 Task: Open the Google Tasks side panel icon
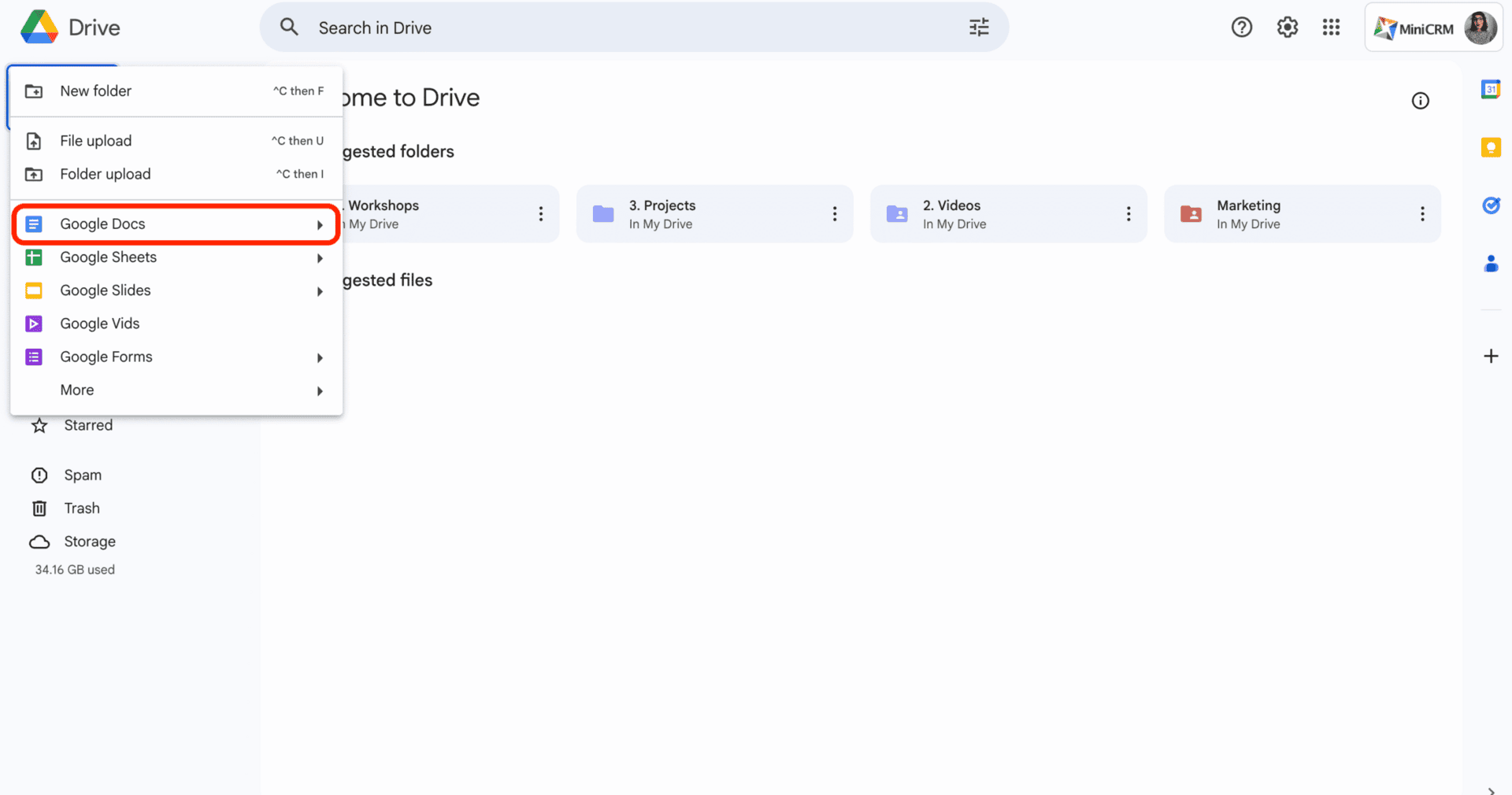point(1490,205)
